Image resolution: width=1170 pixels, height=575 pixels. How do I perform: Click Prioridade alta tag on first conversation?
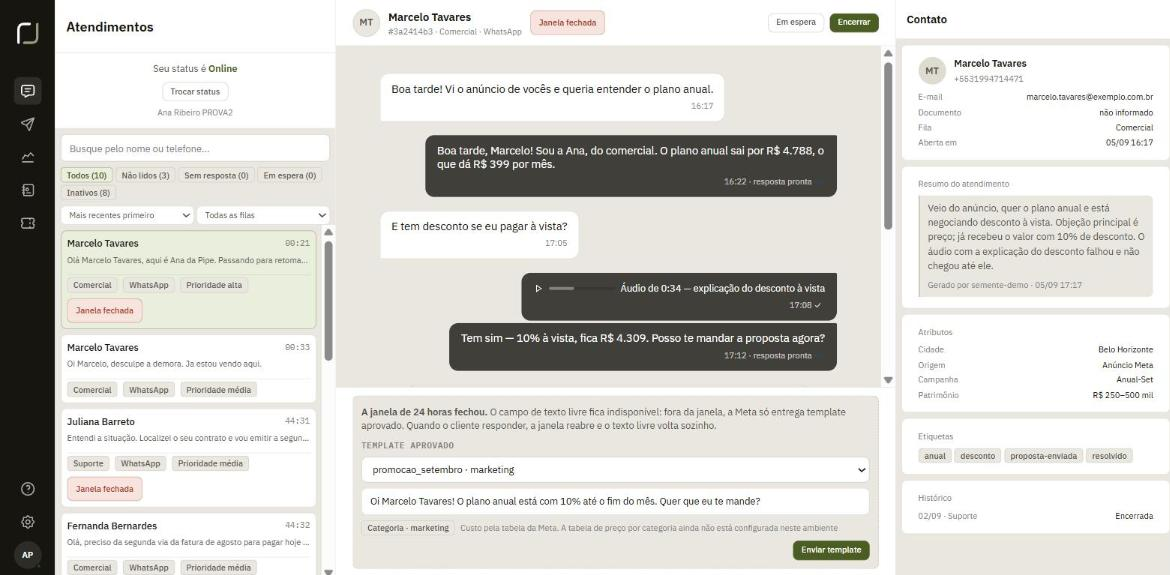214,285
